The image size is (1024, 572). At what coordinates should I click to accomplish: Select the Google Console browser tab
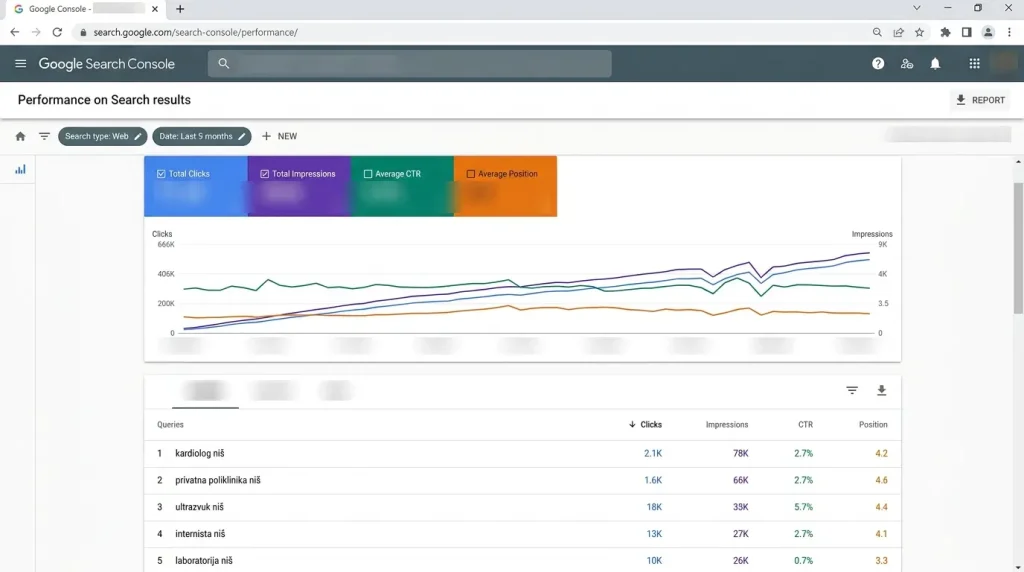click(85, 9)
